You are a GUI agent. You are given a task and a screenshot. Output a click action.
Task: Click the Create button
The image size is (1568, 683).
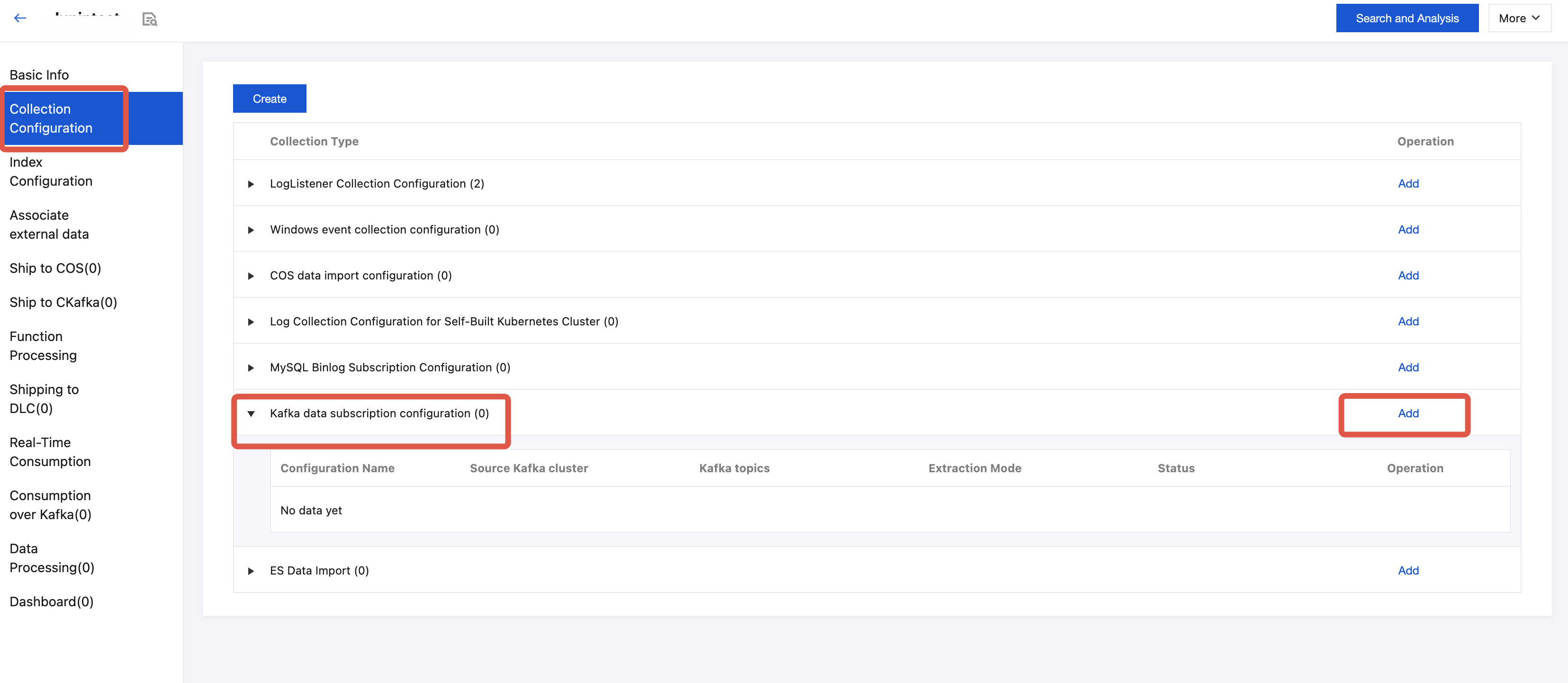pyautogui.click(x=269, y=99)
